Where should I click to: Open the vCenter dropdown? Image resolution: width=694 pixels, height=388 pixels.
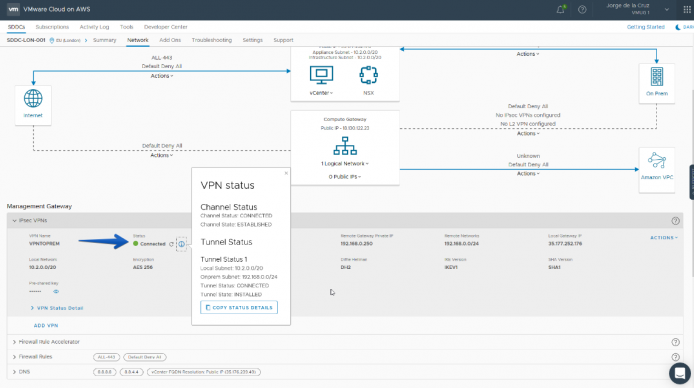coord(321,93)
